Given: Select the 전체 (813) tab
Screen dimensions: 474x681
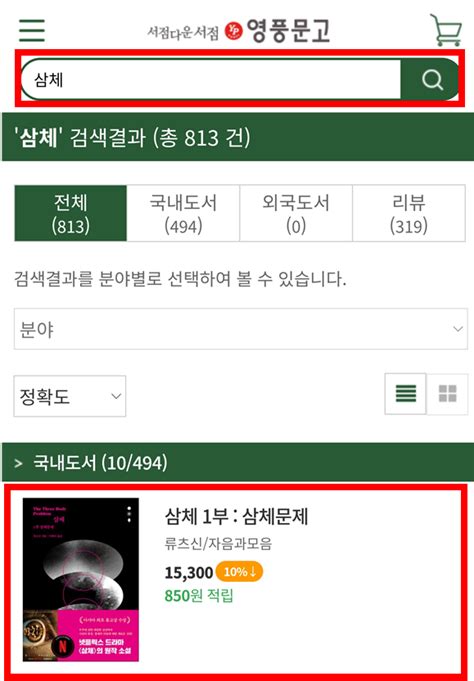Looking at the screenshot, I should click(x=70, y=213).
